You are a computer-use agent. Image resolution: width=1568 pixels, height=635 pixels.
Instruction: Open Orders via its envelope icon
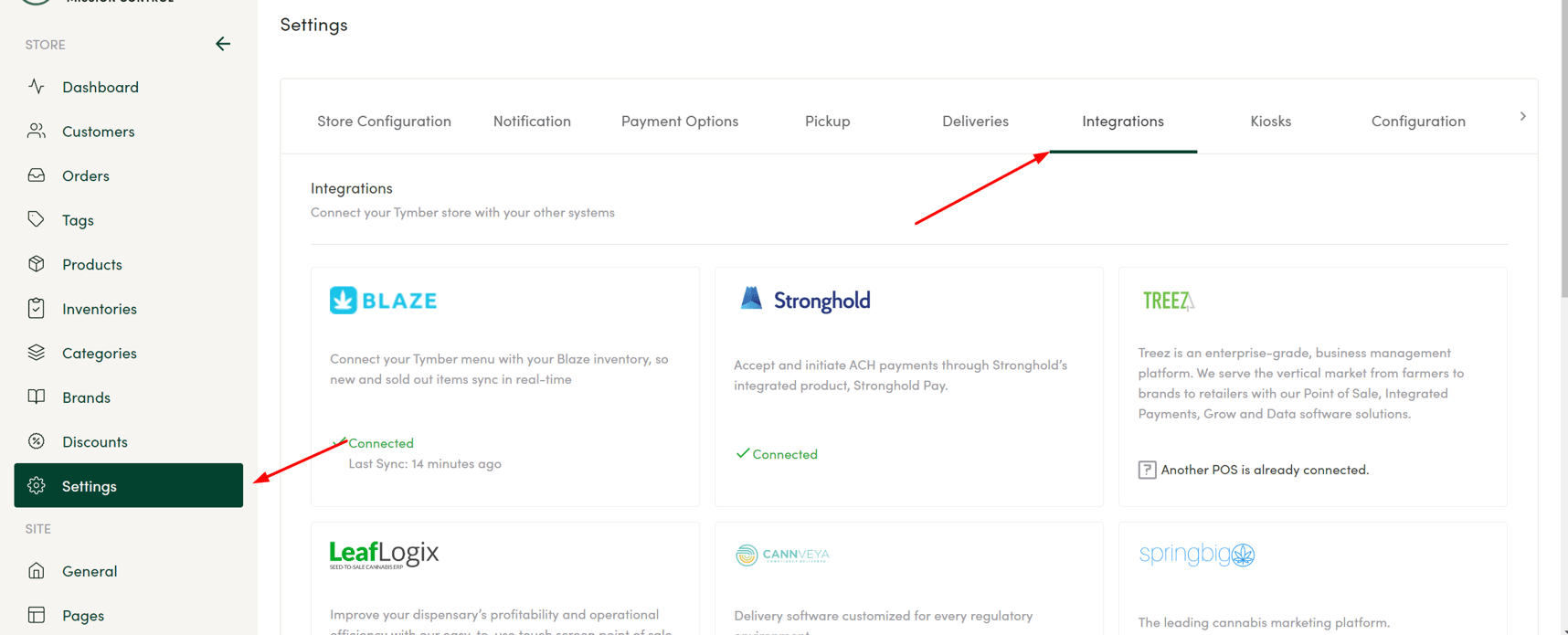click(37, 175)
